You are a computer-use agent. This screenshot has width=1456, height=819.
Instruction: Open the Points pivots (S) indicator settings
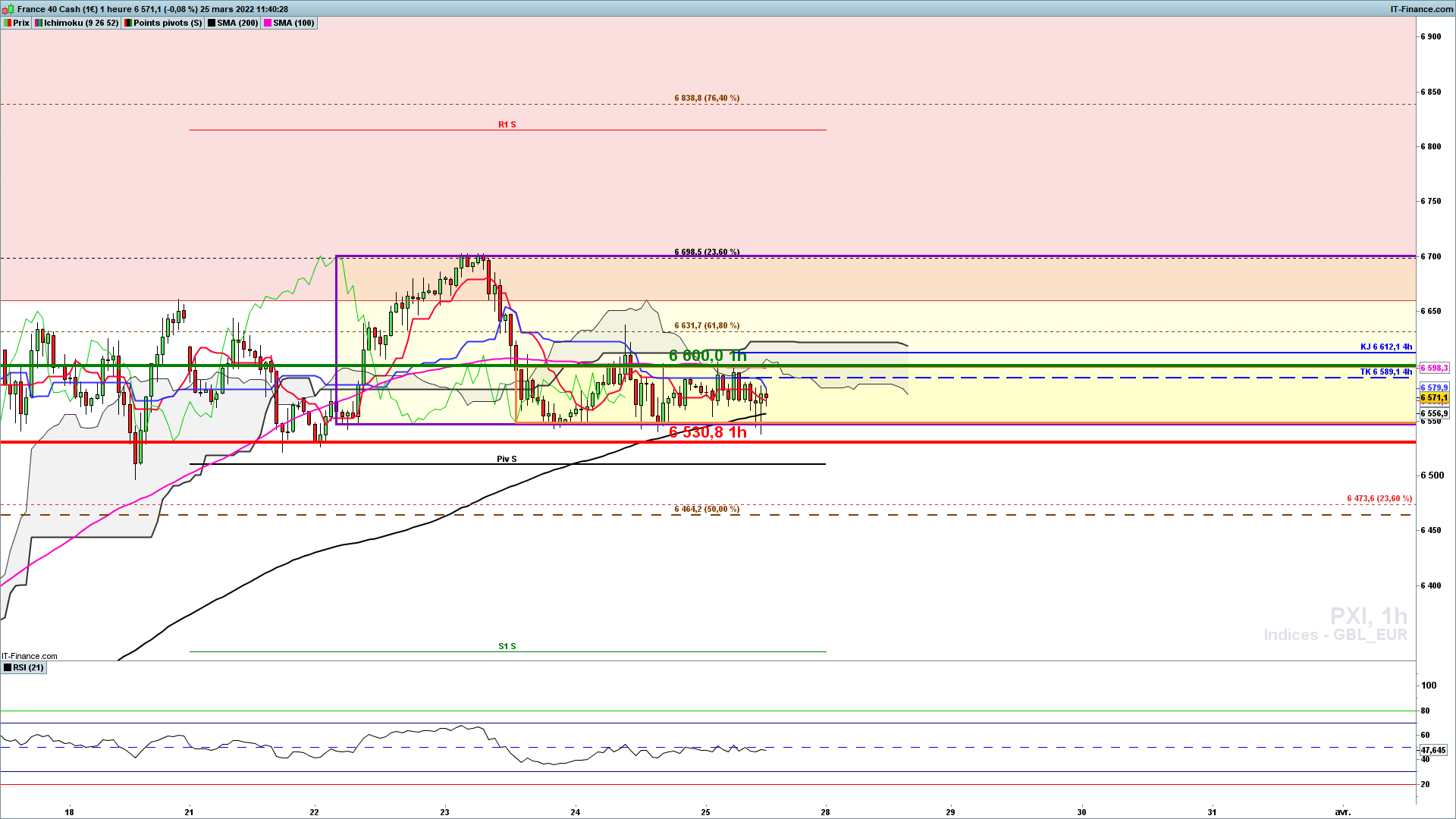coord(168,23)
